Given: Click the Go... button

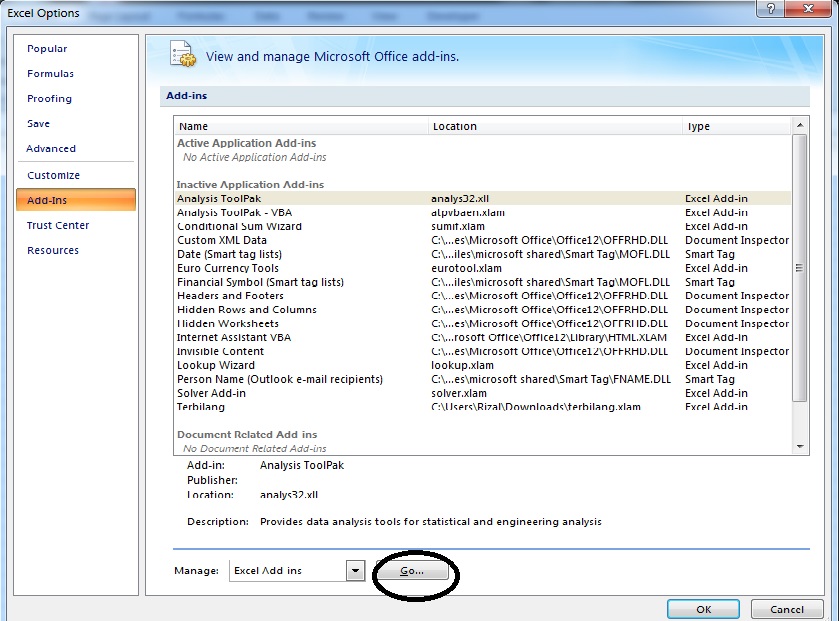Looking at the screenshot, I should (412, 571).
